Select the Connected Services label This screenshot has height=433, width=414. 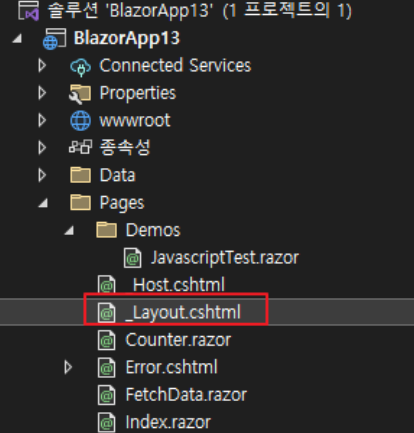[x=175, y=65]
